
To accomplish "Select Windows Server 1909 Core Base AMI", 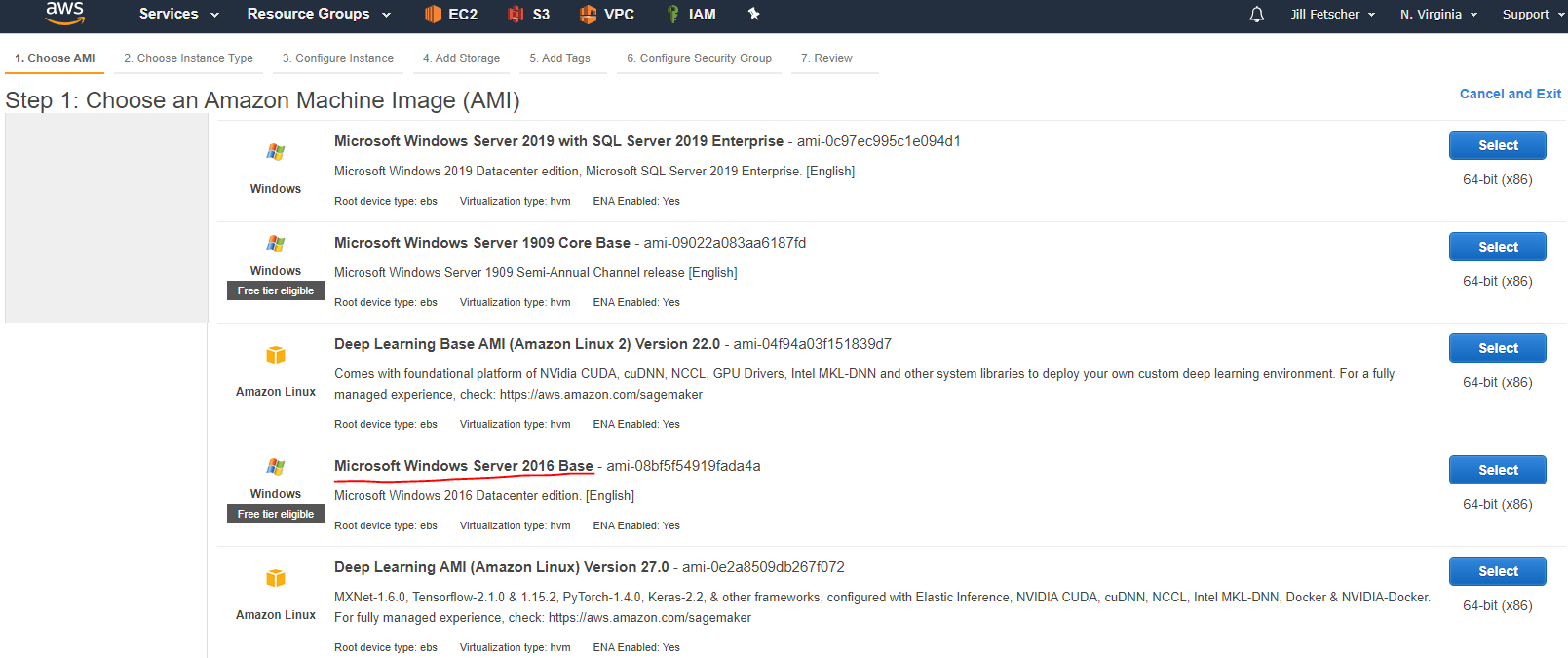I will pos(1497,247).
